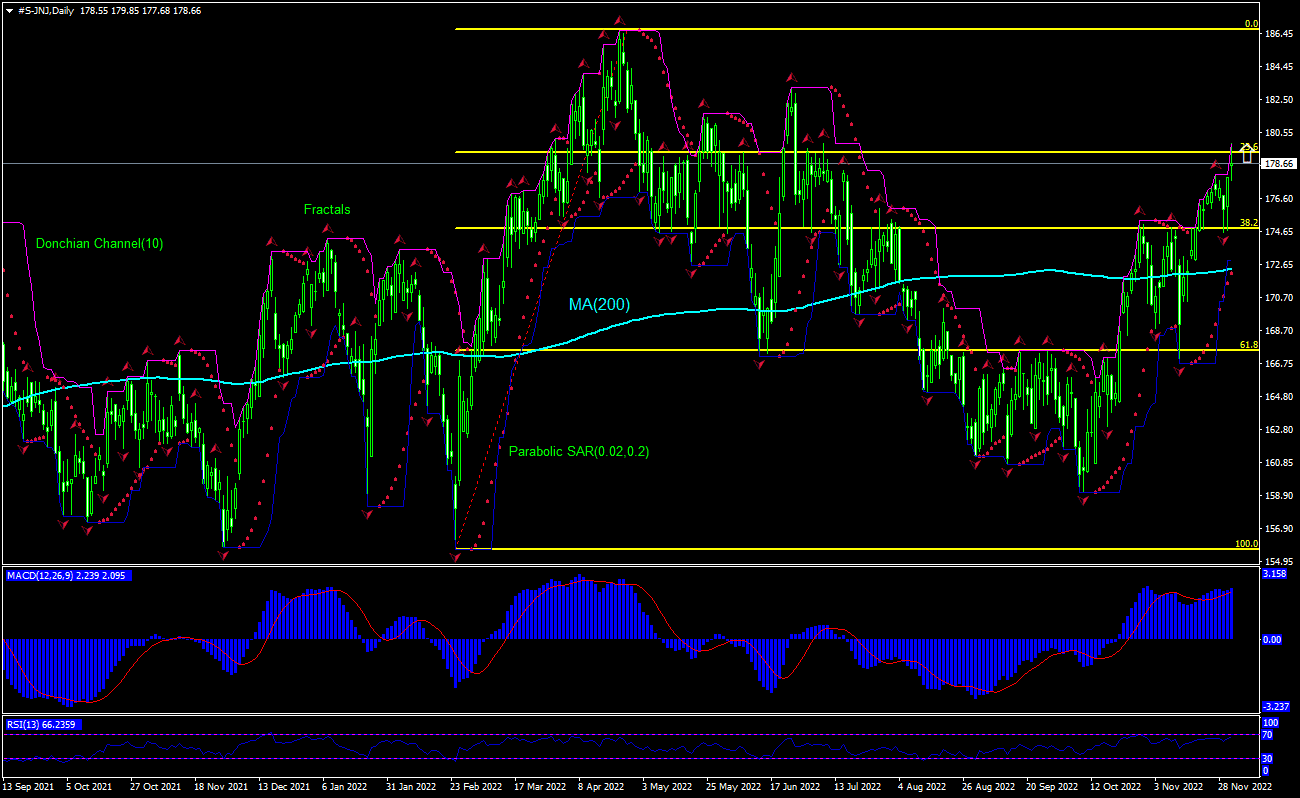Select the 0.0 Fibonacci level line

pos(800,29)
